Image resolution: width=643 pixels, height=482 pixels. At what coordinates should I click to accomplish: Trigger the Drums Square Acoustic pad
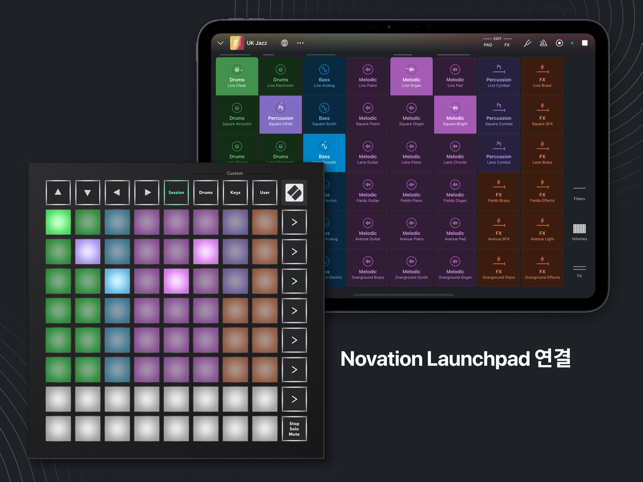coord(237,114)
